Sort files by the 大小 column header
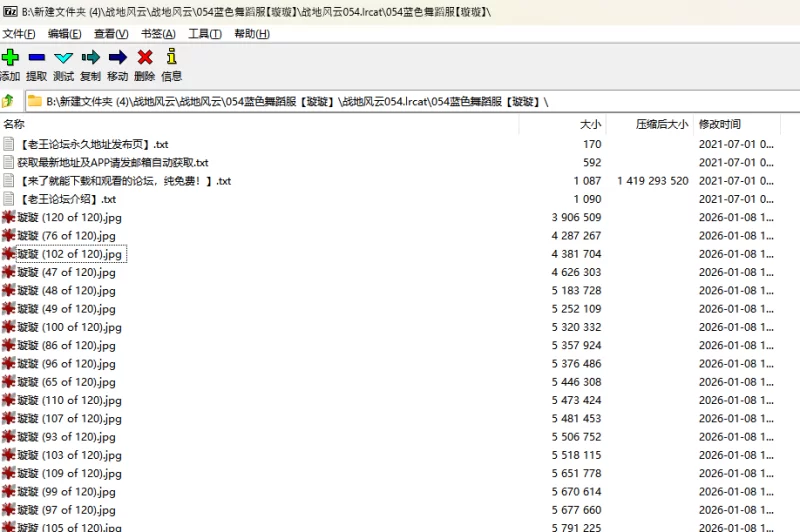800x532 pixels. pyautogui.click(x=590, y=125)
